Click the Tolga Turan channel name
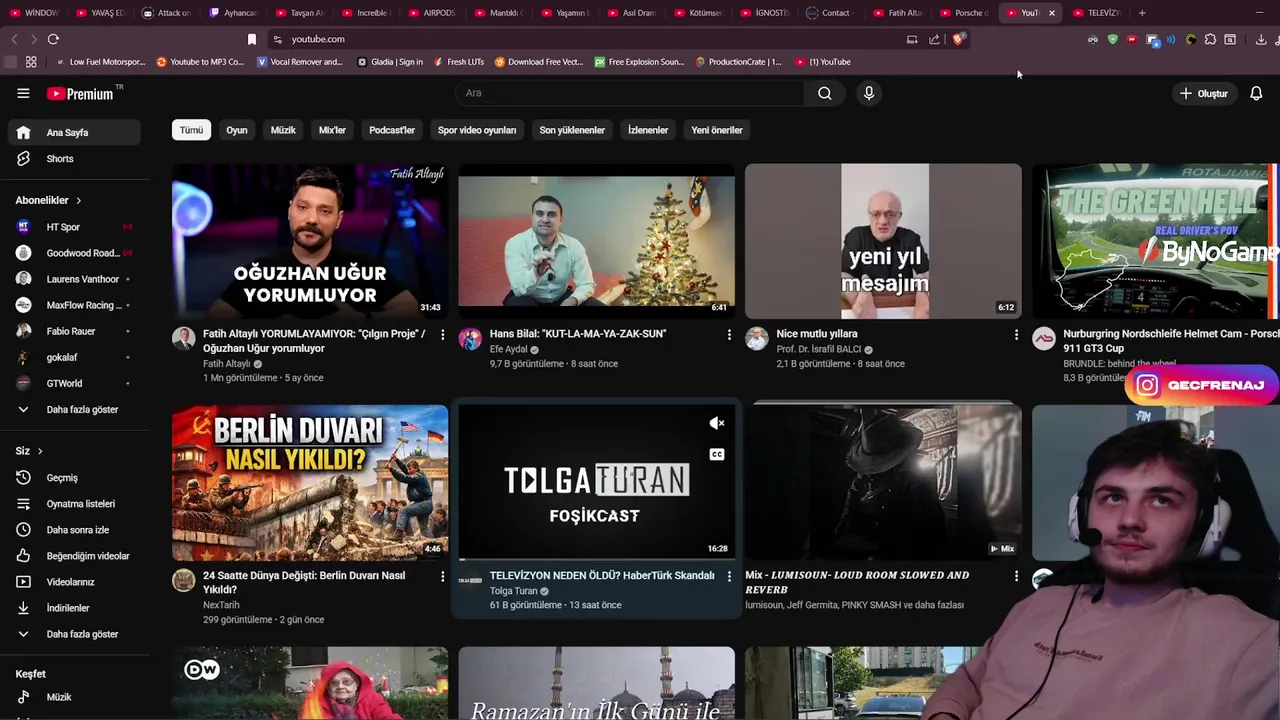The height and width of the screenshot is (720, 1280). tap(513, 591)
